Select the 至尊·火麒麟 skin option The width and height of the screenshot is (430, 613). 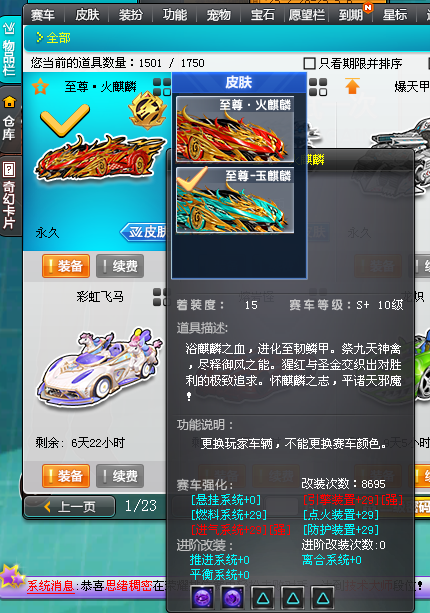[235, 129]
